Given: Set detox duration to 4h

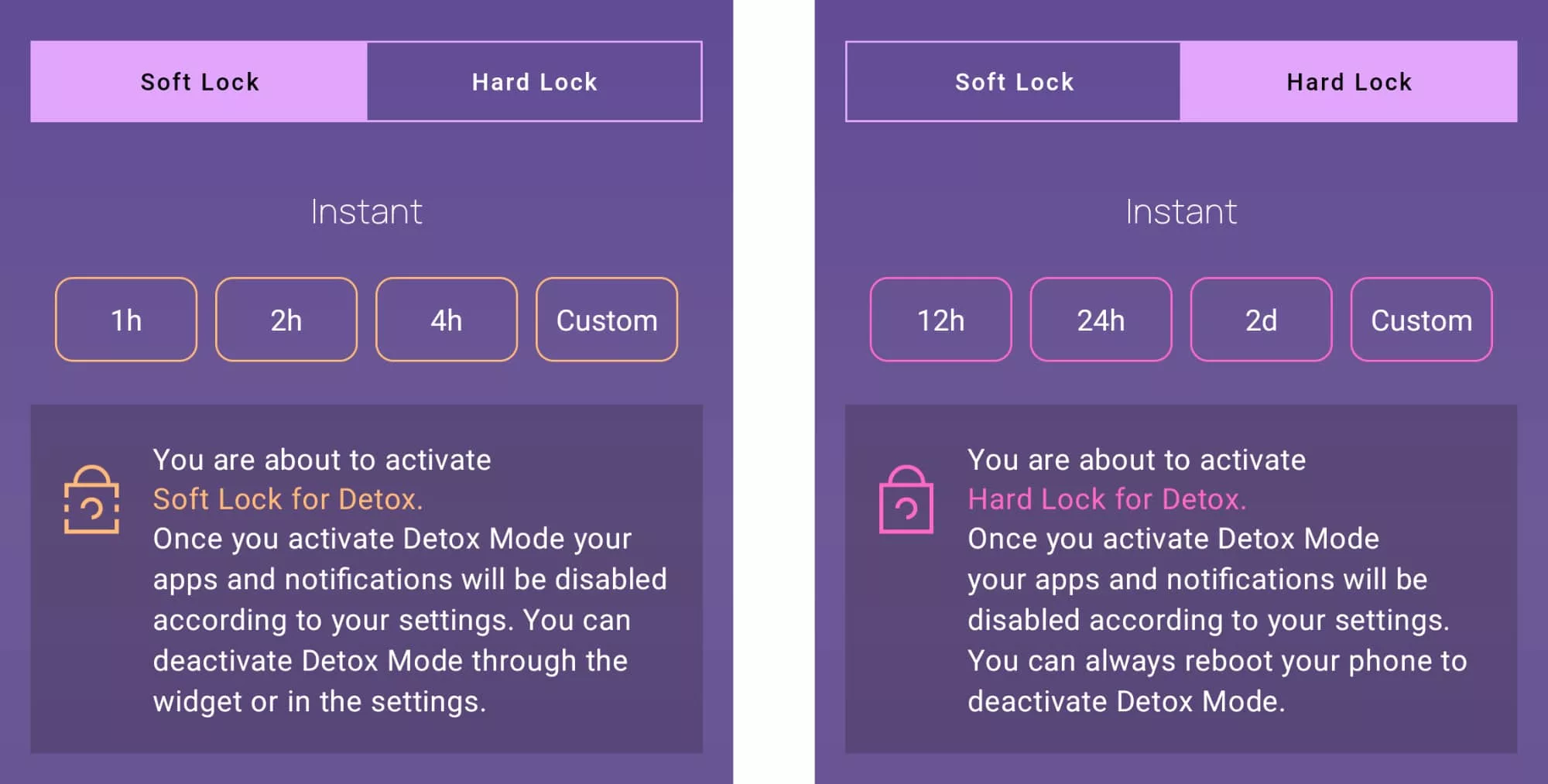Looking at the screenshot, I should pos(447,320).
